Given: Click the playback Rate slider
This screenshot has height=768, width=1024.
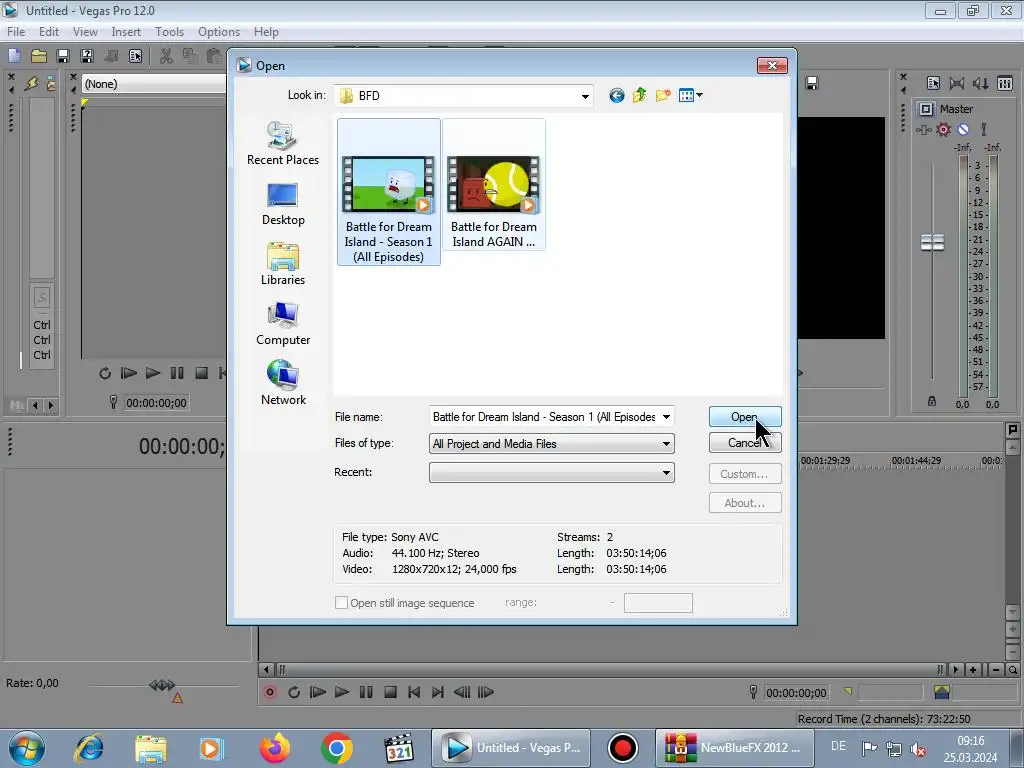Looking at the screenshot, I should point(162,685).
